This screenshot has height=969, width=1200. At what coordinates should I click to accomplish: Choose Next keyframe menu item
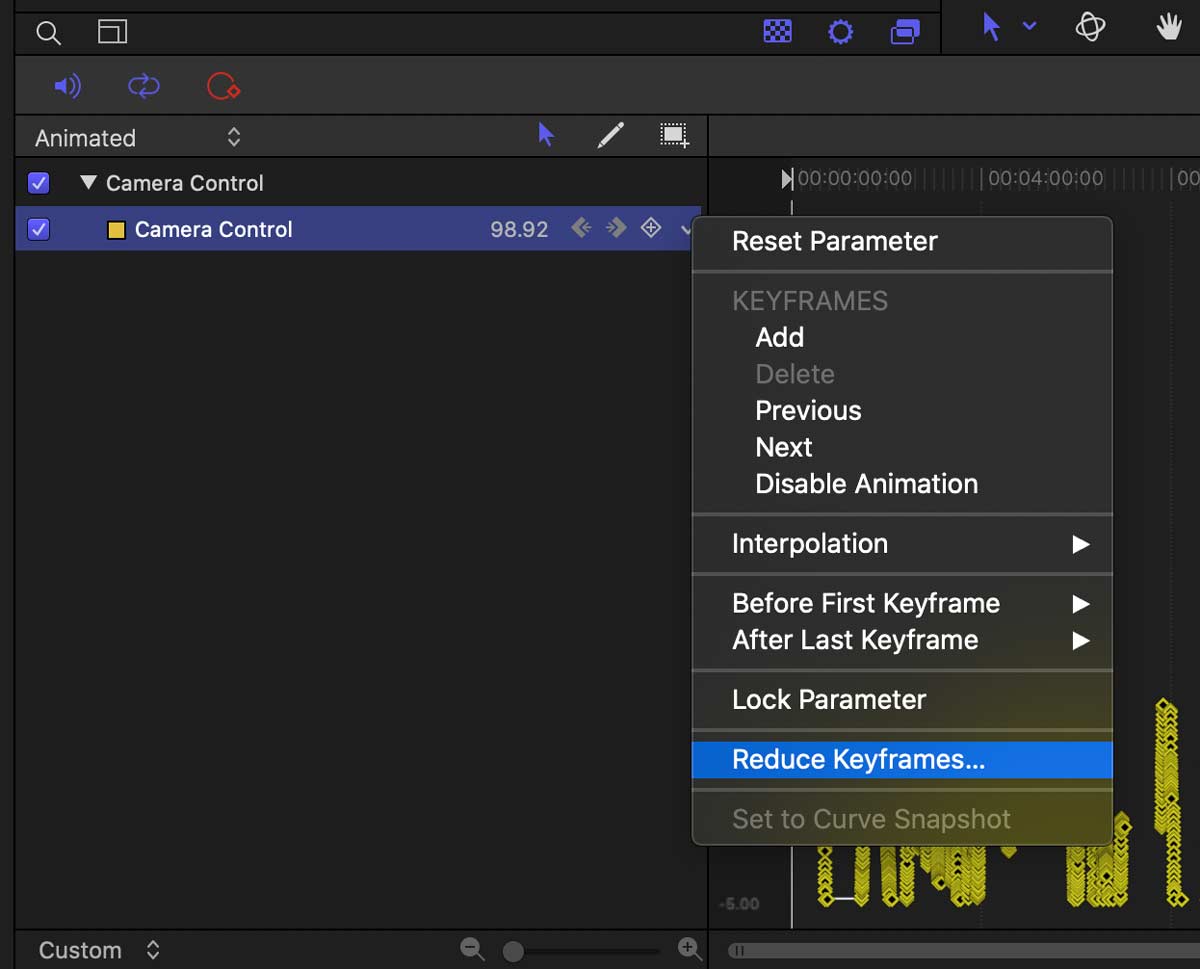tap(902, 447)
